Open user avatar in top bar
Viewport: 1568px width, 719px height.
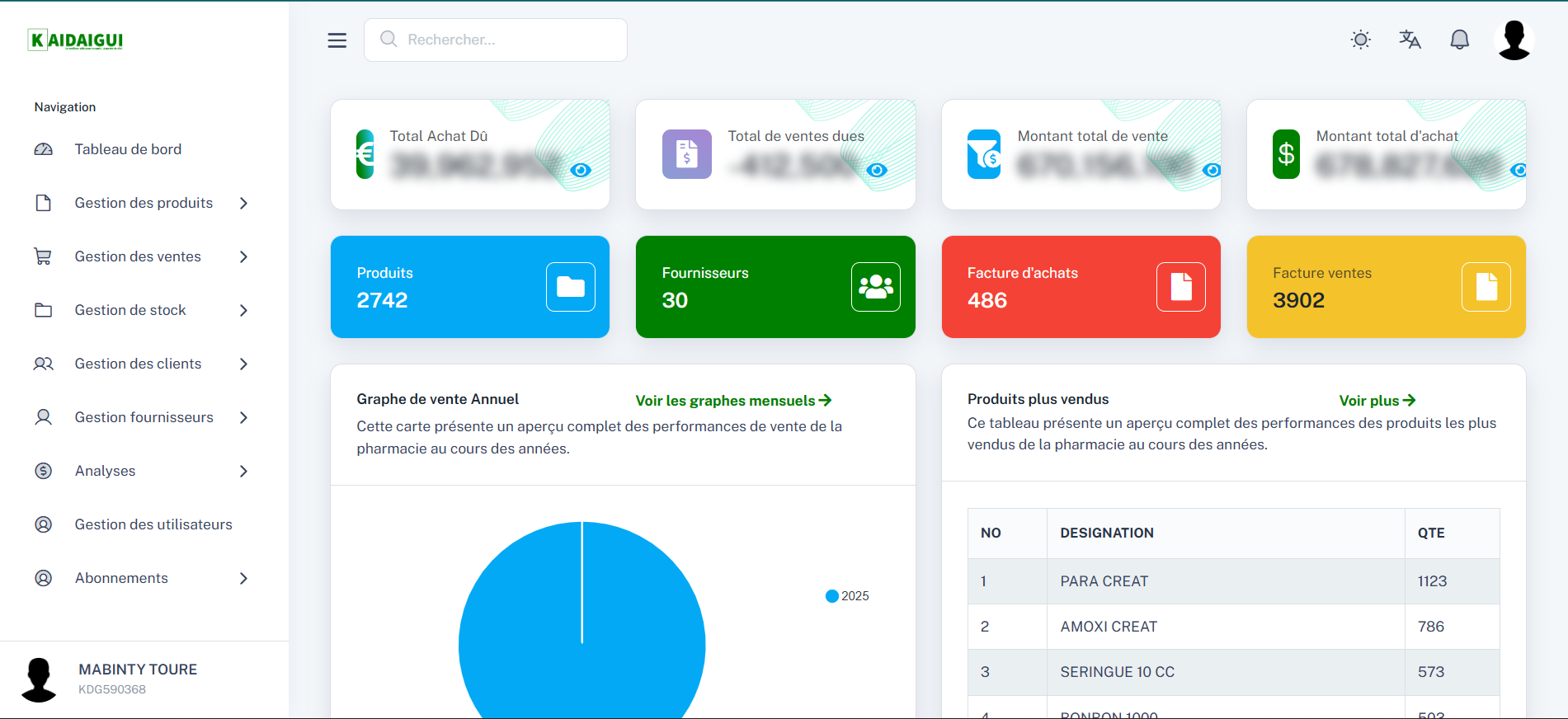tap(1514, 40)
